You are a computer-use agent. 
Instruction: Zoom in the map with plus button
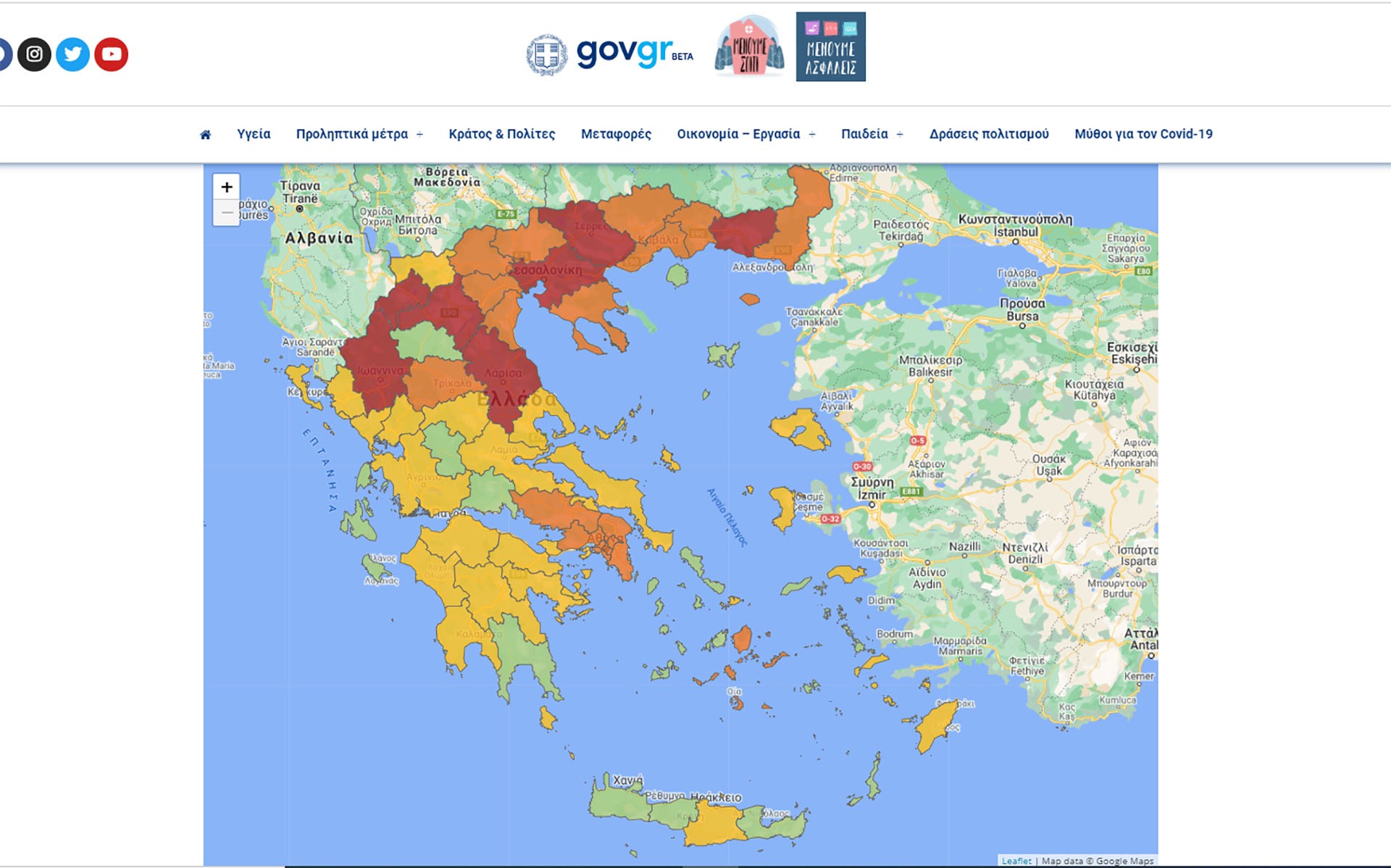click(227, 187)
